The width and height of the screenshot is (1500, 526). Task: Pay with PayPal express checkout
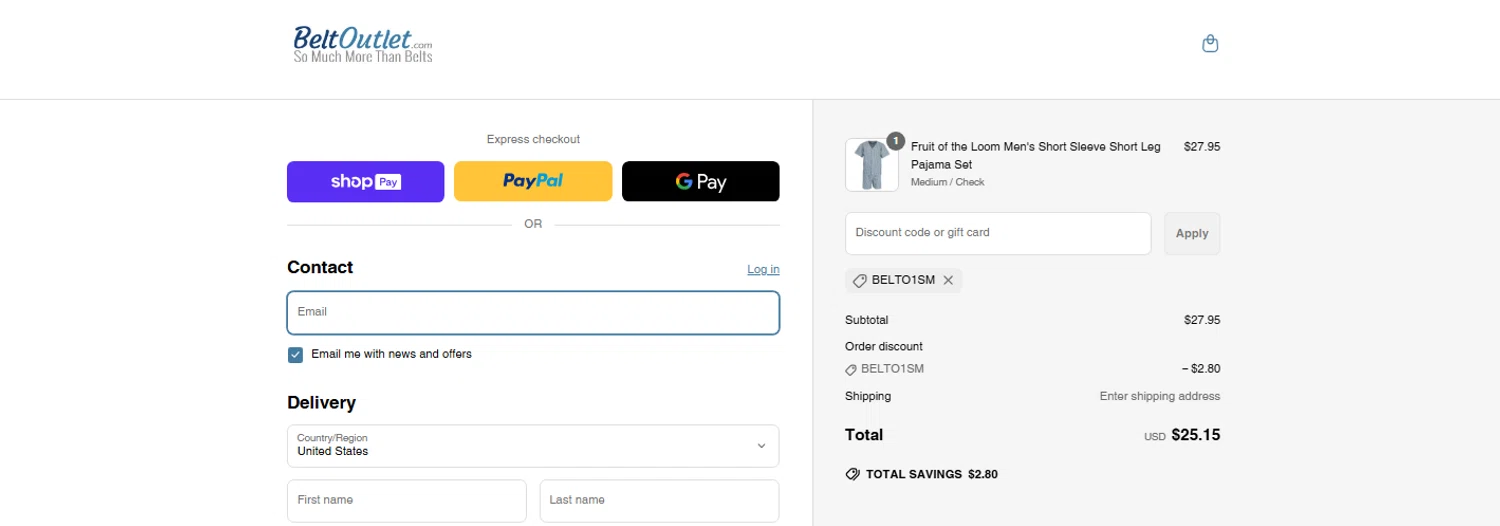533,182
